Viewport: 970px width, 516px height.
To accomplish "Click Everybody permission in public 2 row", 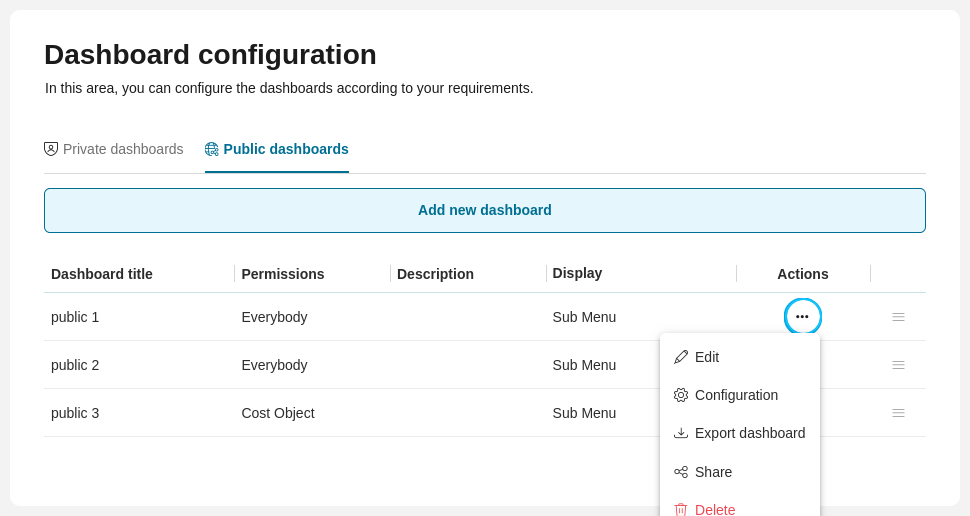I will coord(274,365).
